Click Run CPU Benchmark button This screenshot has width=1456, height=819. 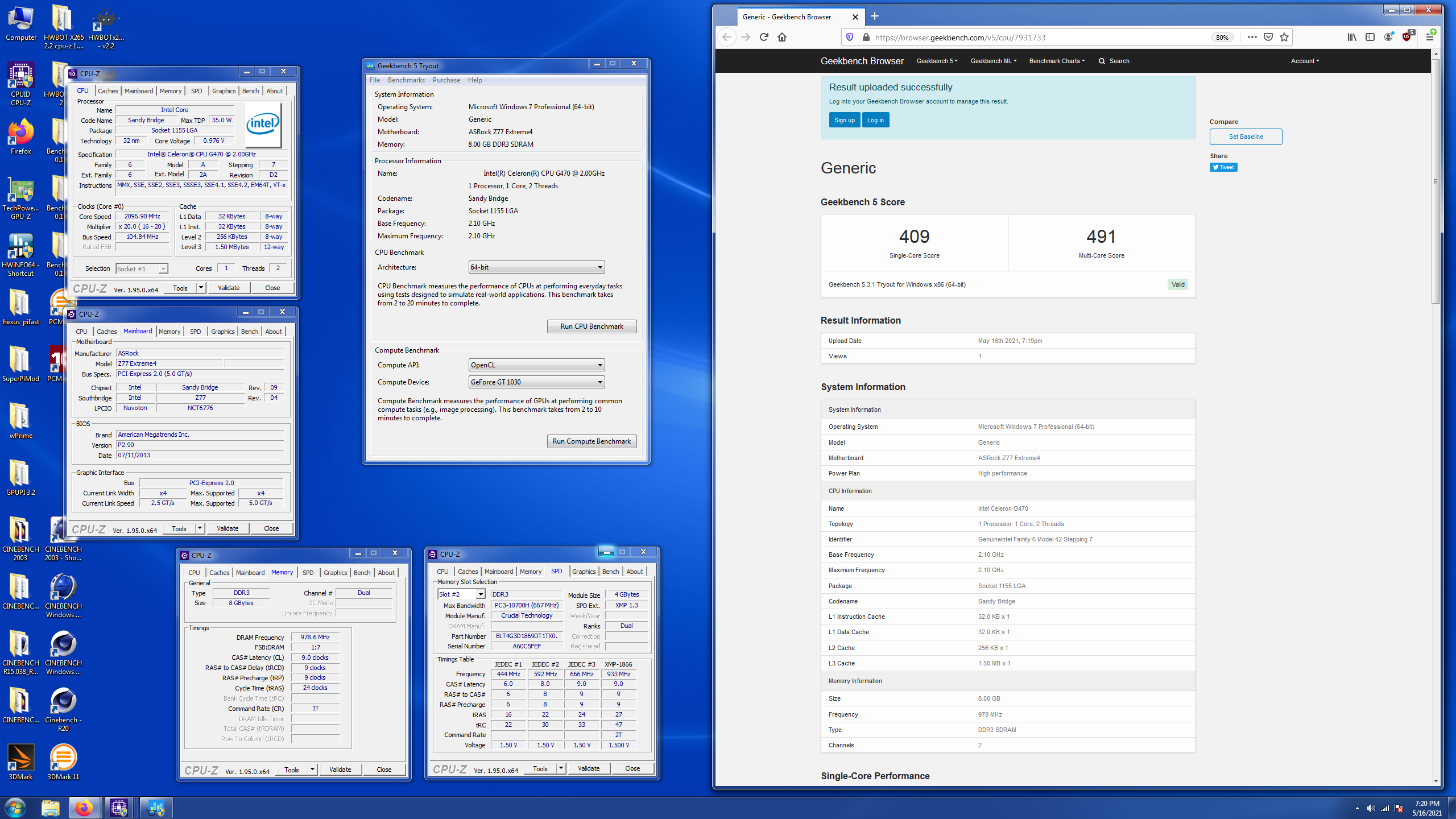pos(591,326)
